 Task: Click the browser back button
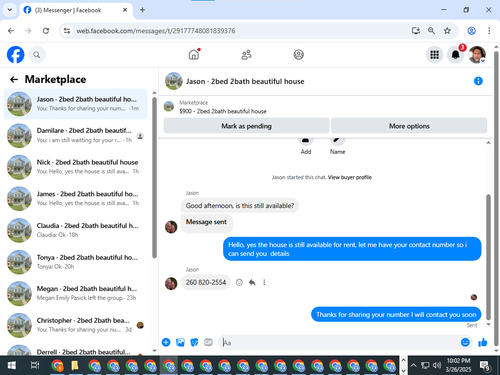[11, 31]
